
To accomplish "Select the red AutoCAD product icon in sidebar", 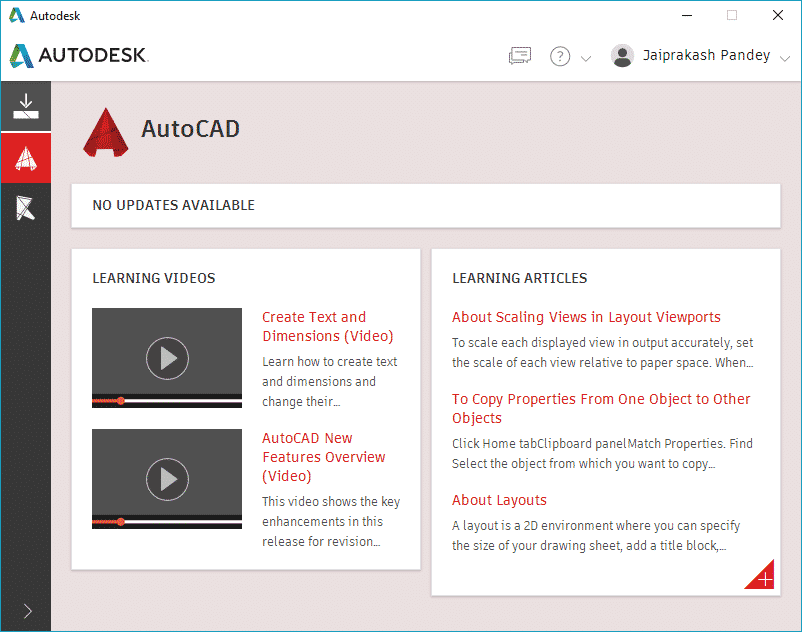I will coord(25,157).
